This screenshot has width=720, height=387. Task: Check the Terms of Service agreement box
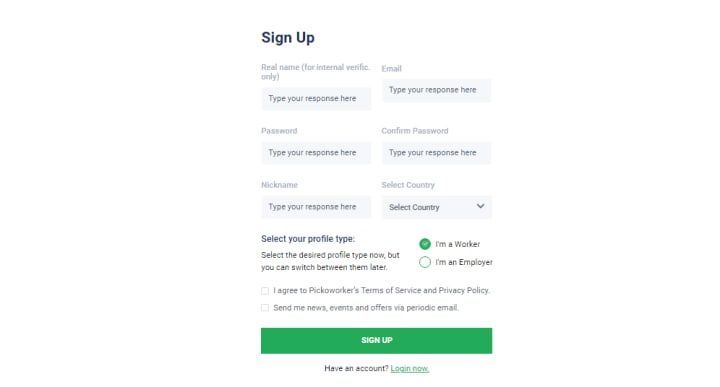[265, 291]
